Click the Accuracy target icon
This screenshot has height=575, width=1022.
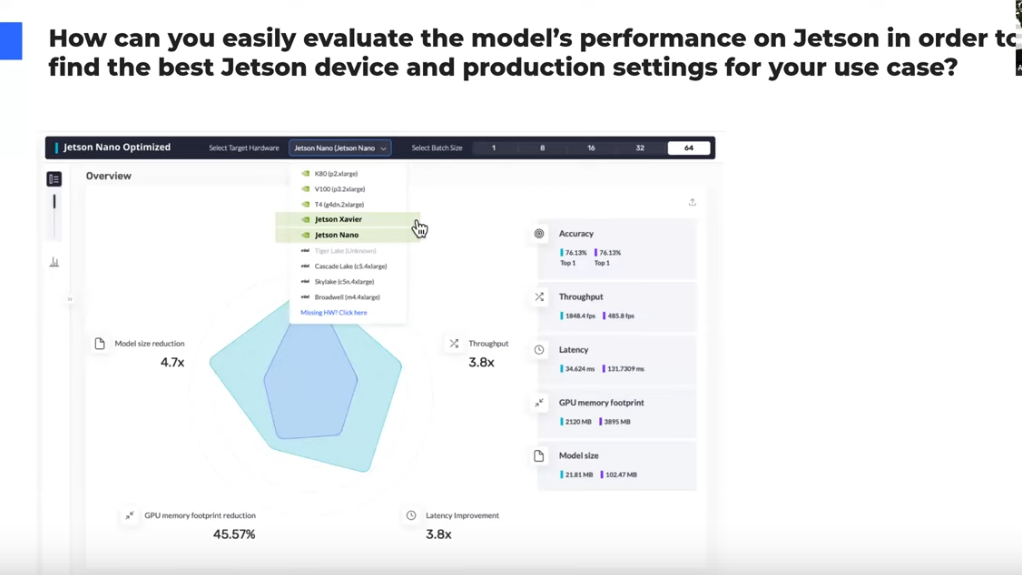pos(539,234)
